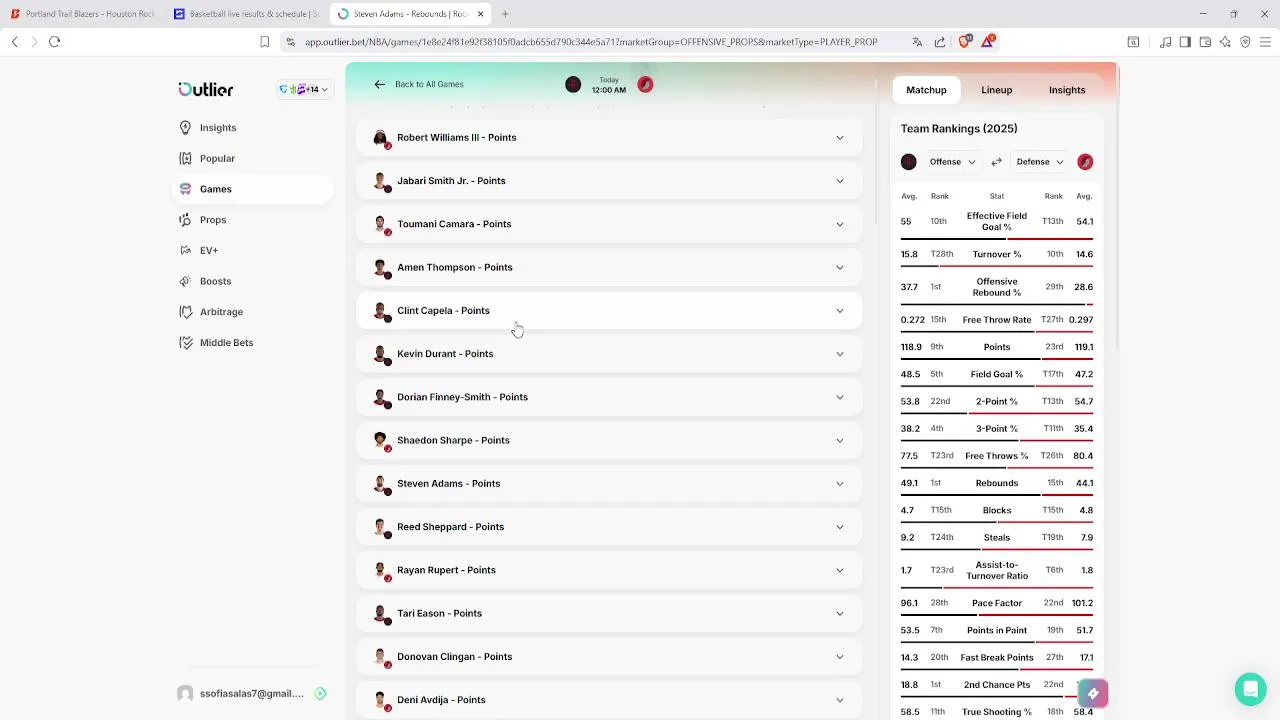Expand Clint Capela - Points row
The width and height of the screenshot is (1280, 720).
pyautogui.click(x=609, y=311)
